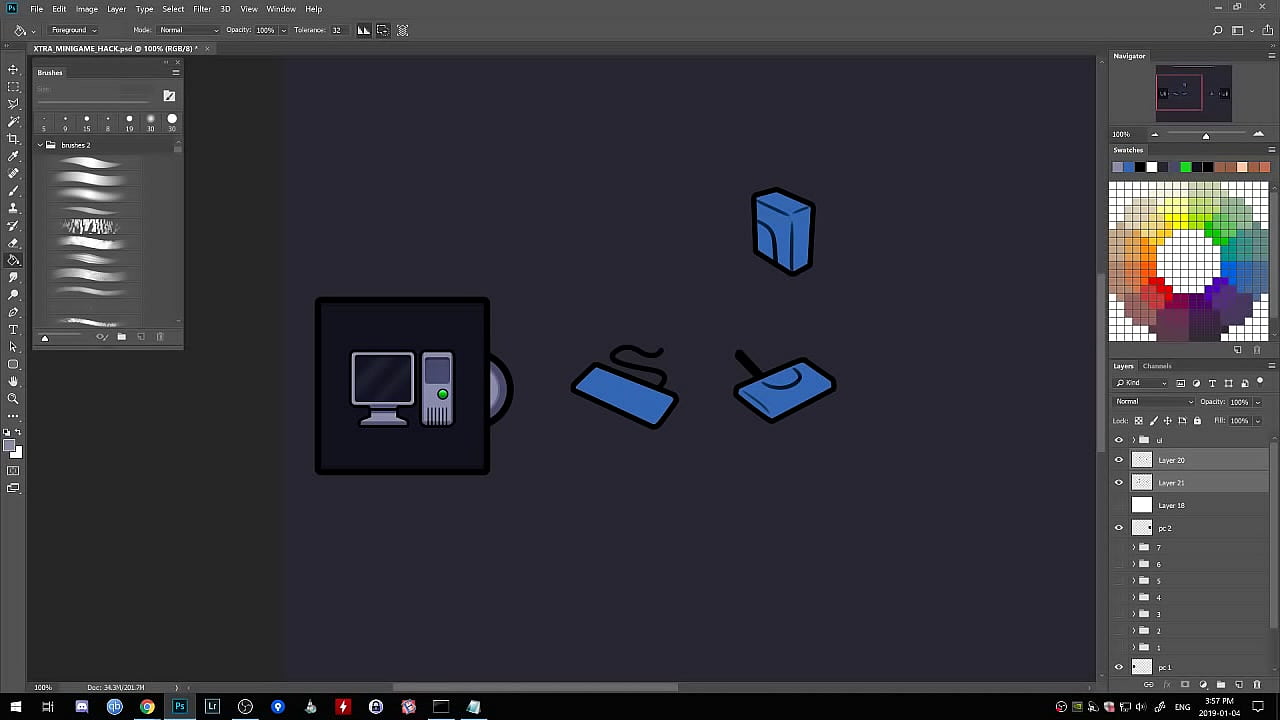Screen dimensions: 1280x720
Task: Select the Crop tool
Action: [13, 139]
